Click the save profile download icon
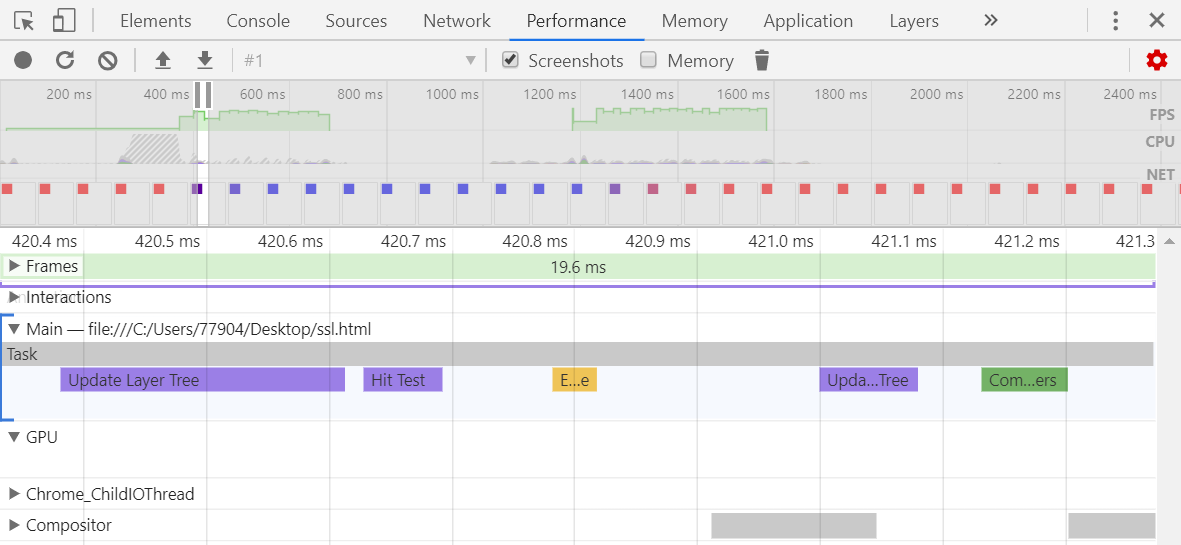 tap(205, 61)
